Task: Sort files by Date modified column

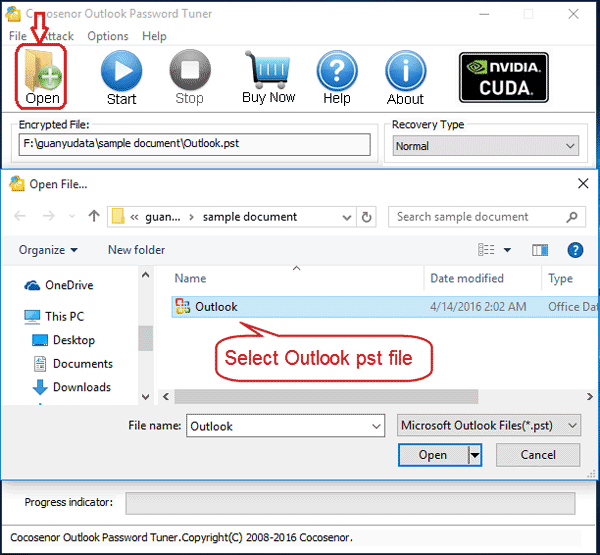Action: pos(466,278)
